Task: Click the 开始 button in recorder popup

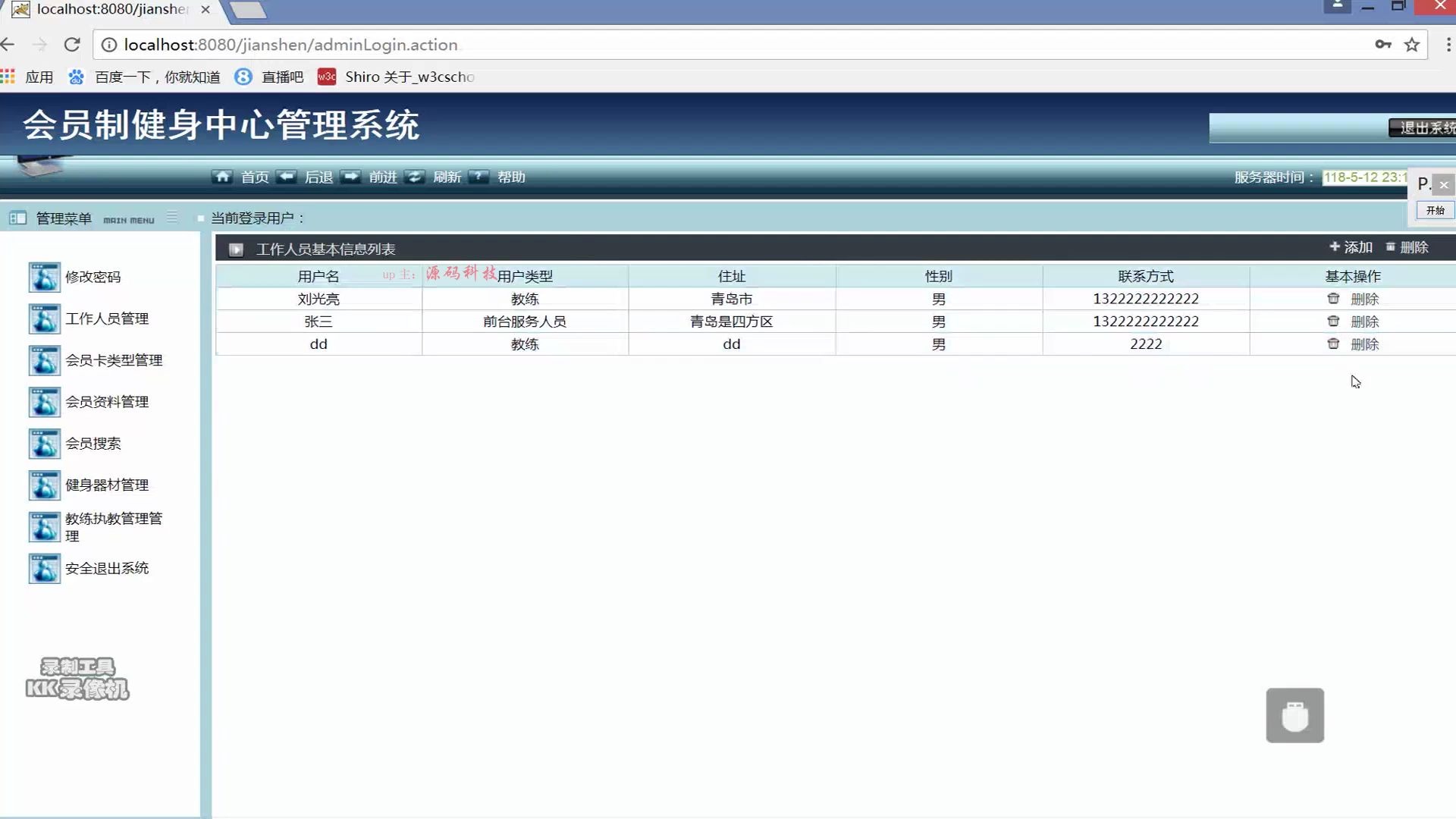Action: click(1435, 210)
